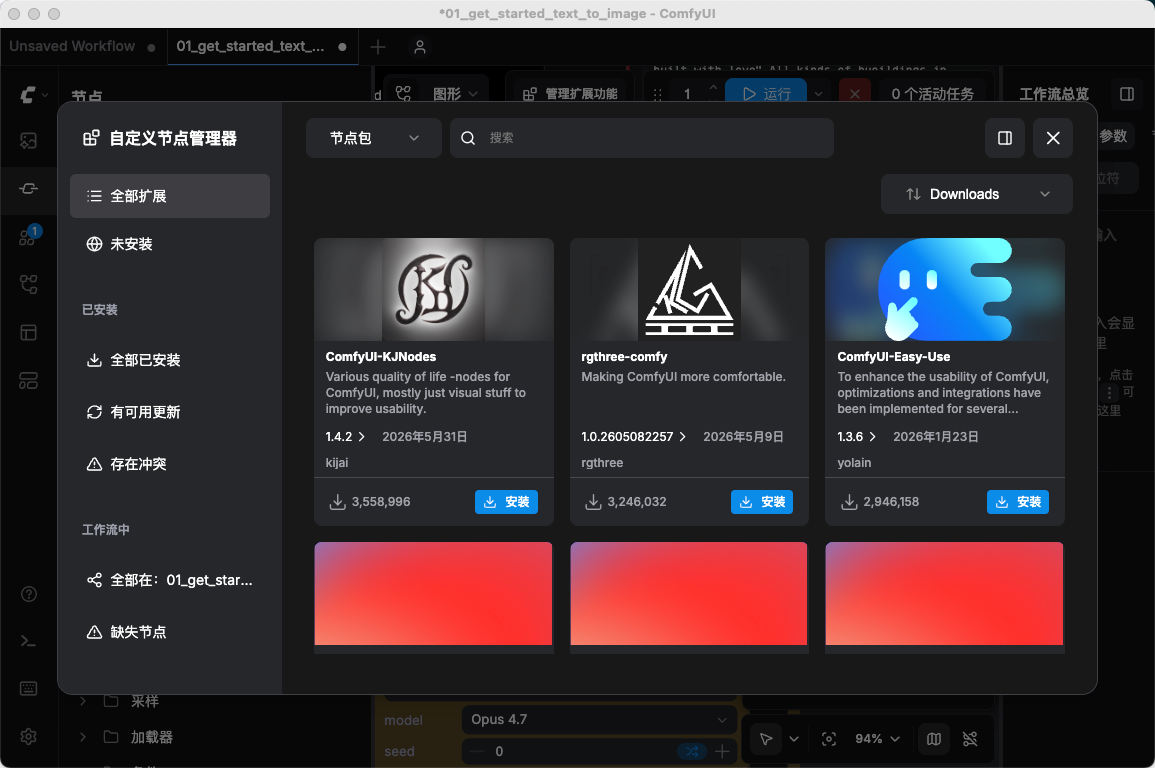
Task: Increase the run batch count arrow
Action: coord(712,87)
